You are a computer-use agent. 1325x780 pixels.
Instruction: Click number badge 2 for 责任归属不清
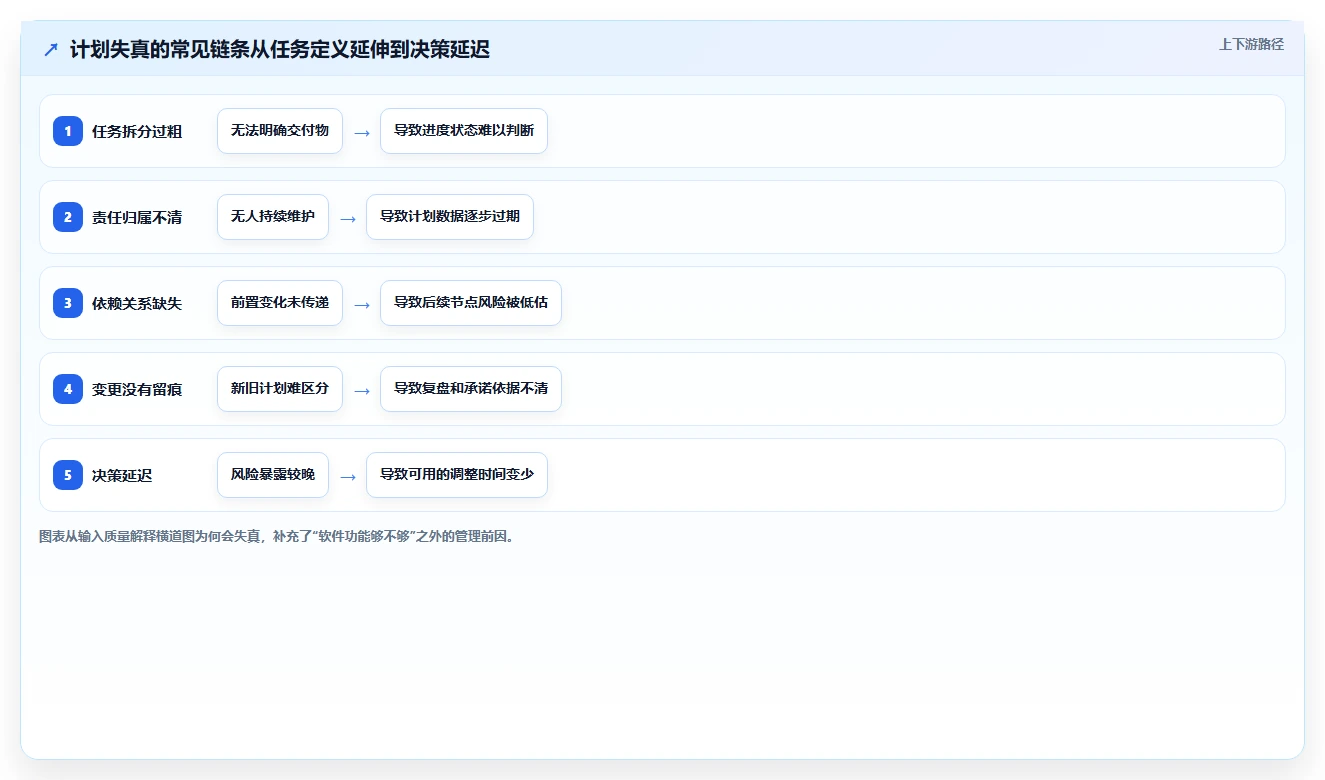tap(68, 217)
